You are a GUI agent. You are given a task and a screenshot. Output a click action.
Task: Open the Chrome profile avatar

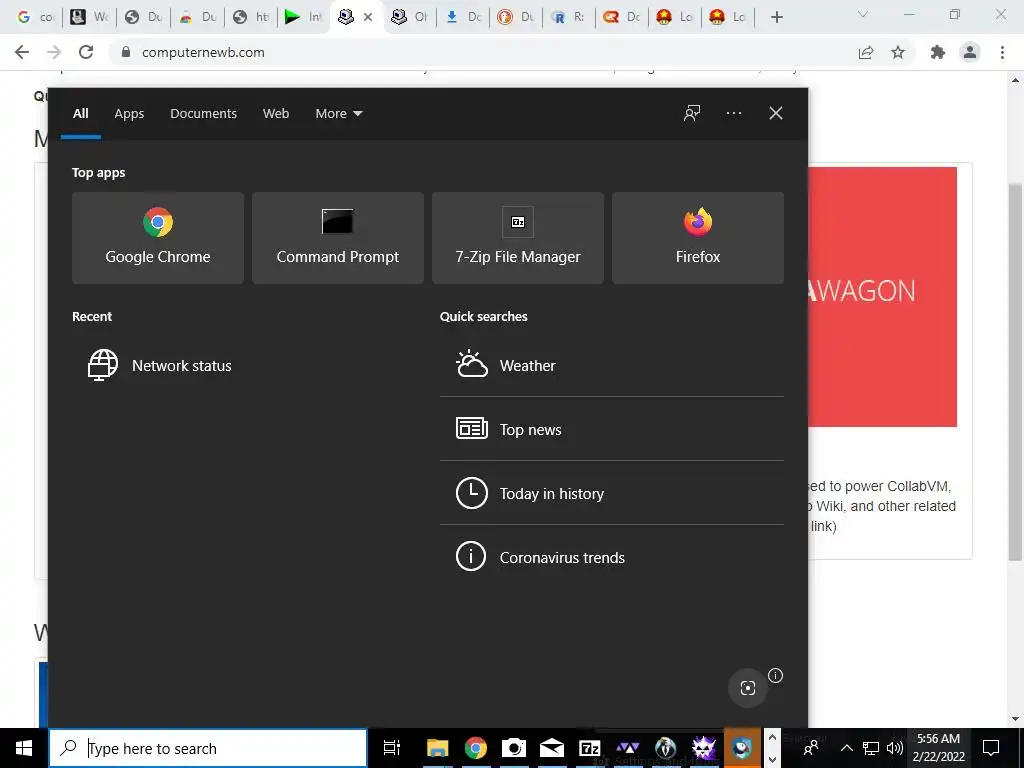tap(970, 52)
